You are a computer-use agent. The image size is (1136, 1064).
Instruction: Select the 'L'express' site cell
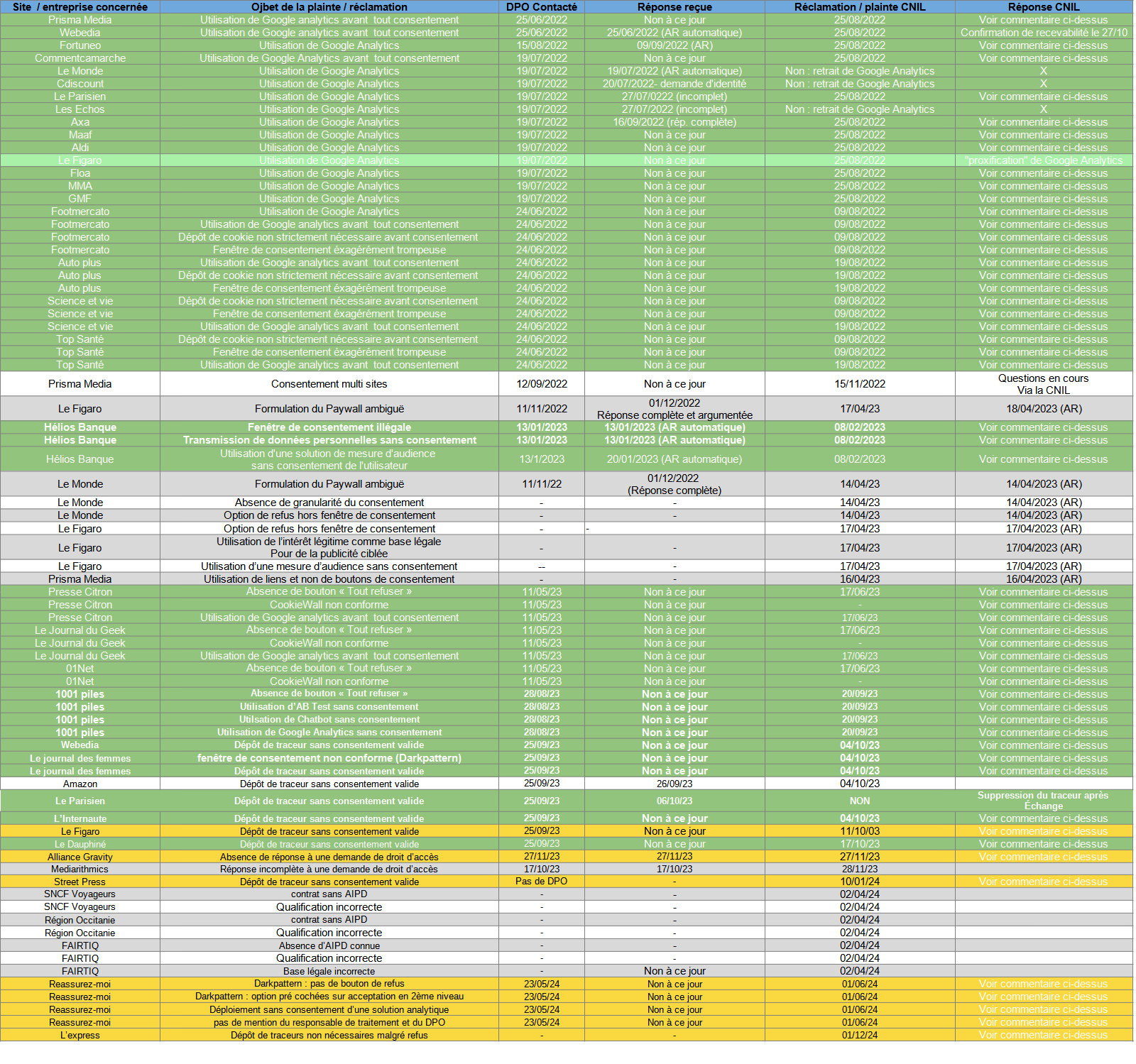80,1035
